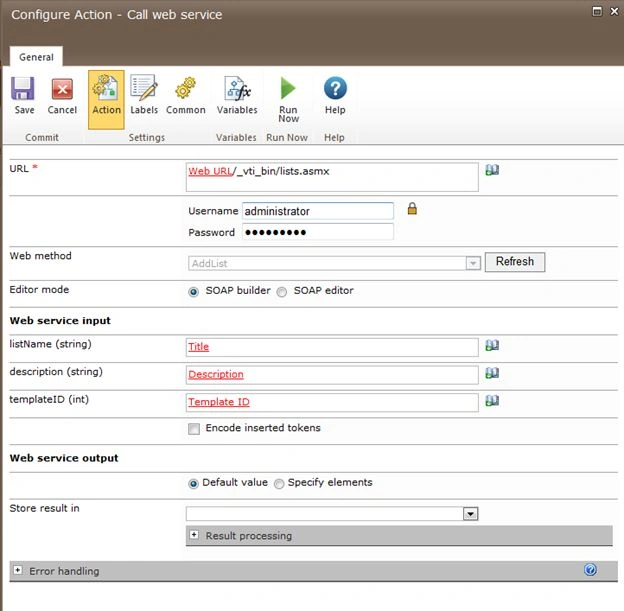Click the Run Now green arrow
This screenshot has width=624, height=611.
point(288,88)
